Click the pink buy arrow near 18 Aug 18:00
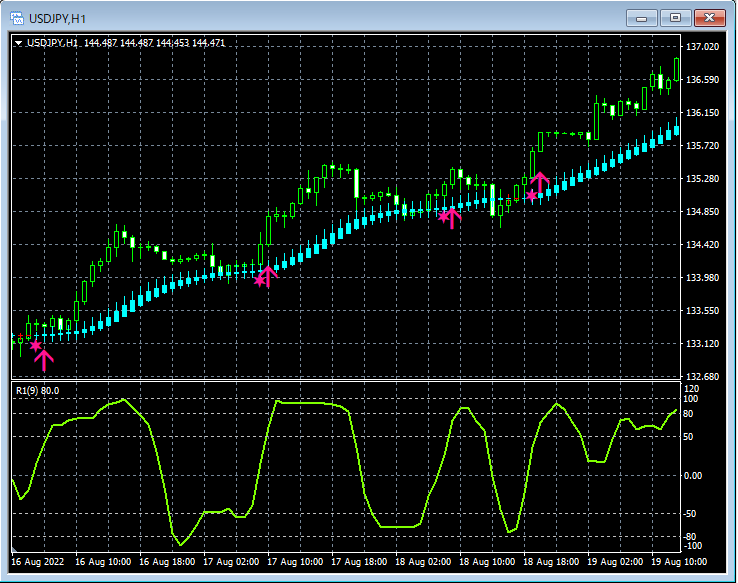This screenshot has width=738, height=583. tap(540, 183)
